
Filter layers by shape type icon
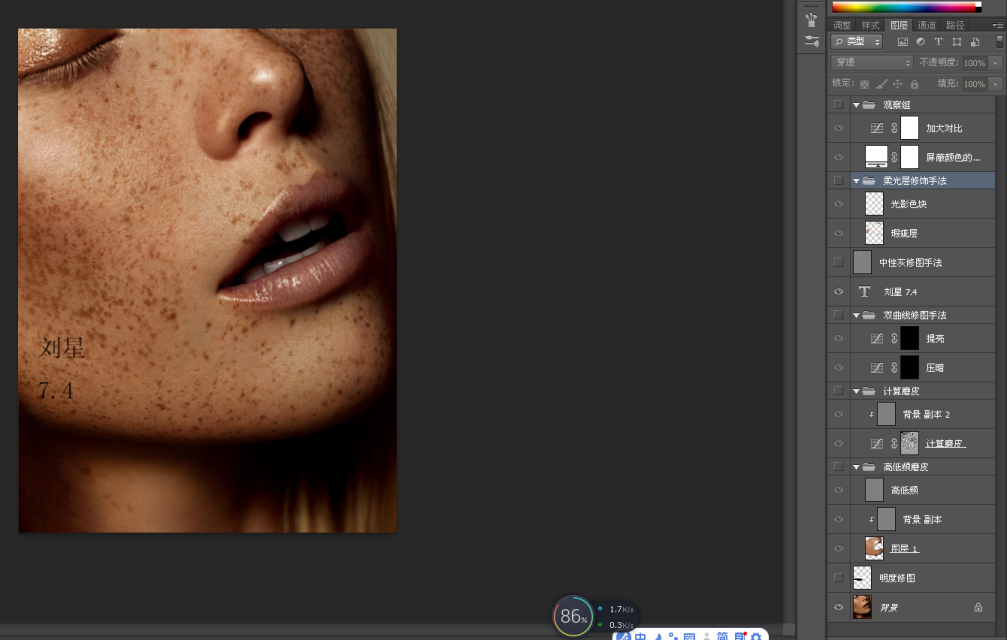pos(957,42)
